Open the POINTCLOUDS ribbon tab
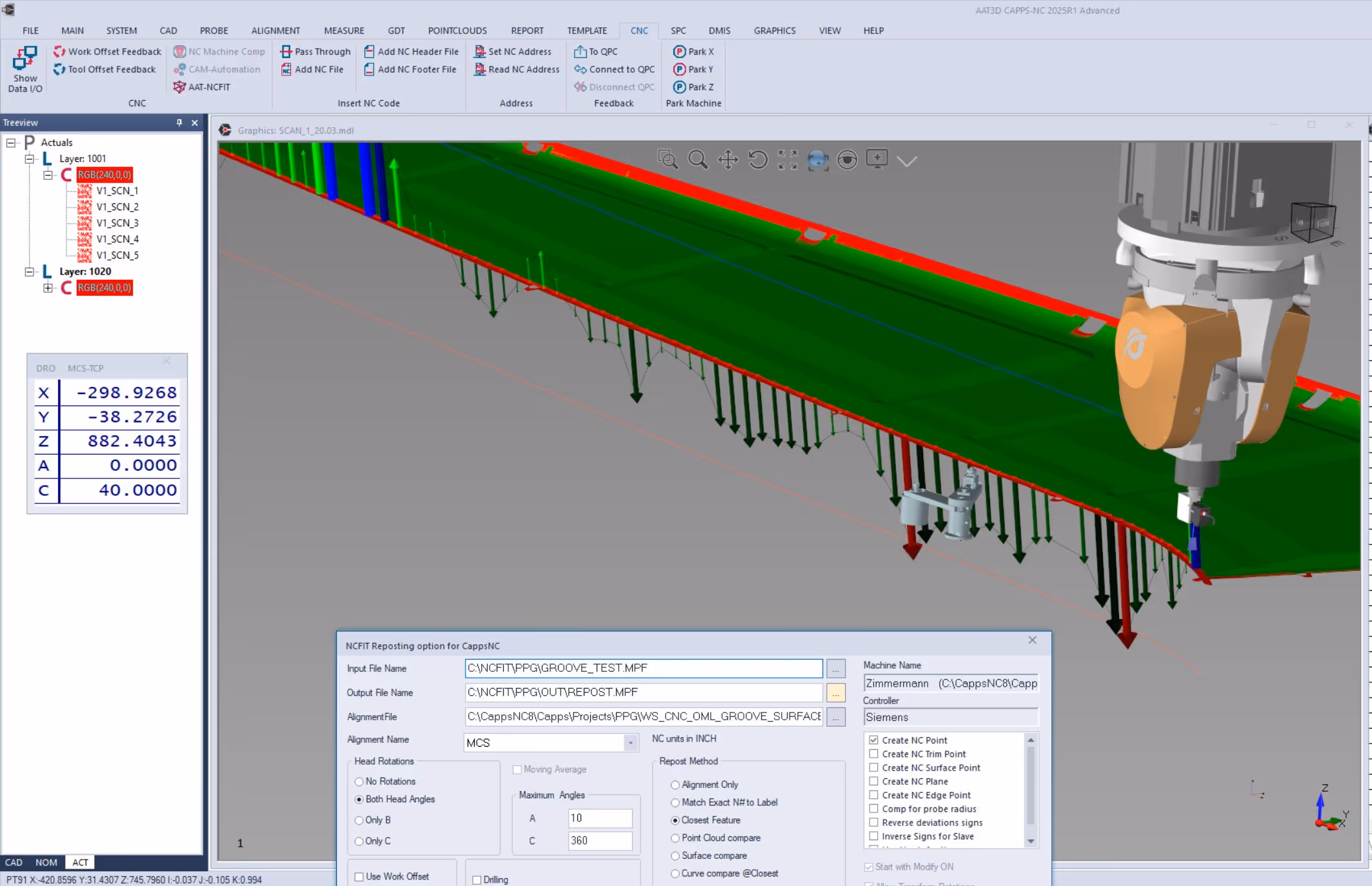The height and width of the screenshot is (886, 1372). (457, 30)
